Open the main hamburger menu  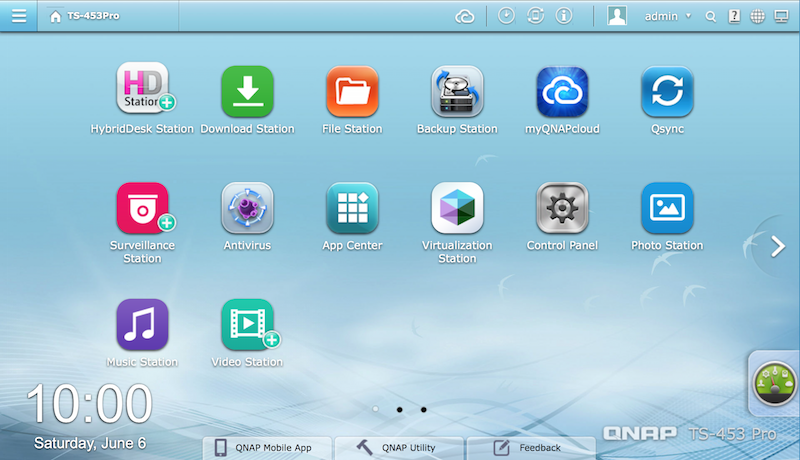click(19, 16)
